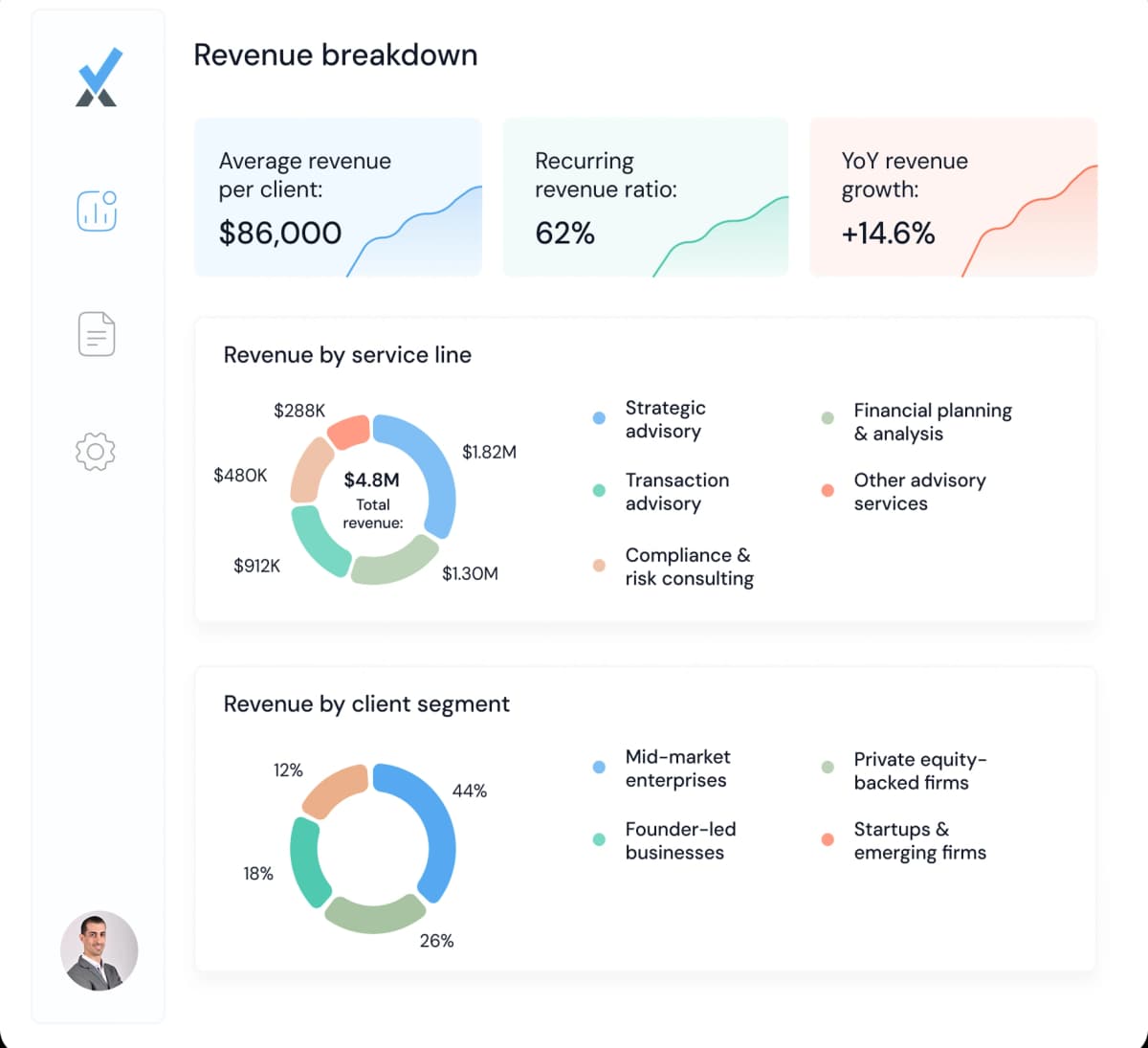Viewport: 1148px width, 1048px height.
Task: Click the Recurring revenue ratio card
Action: 645,198
